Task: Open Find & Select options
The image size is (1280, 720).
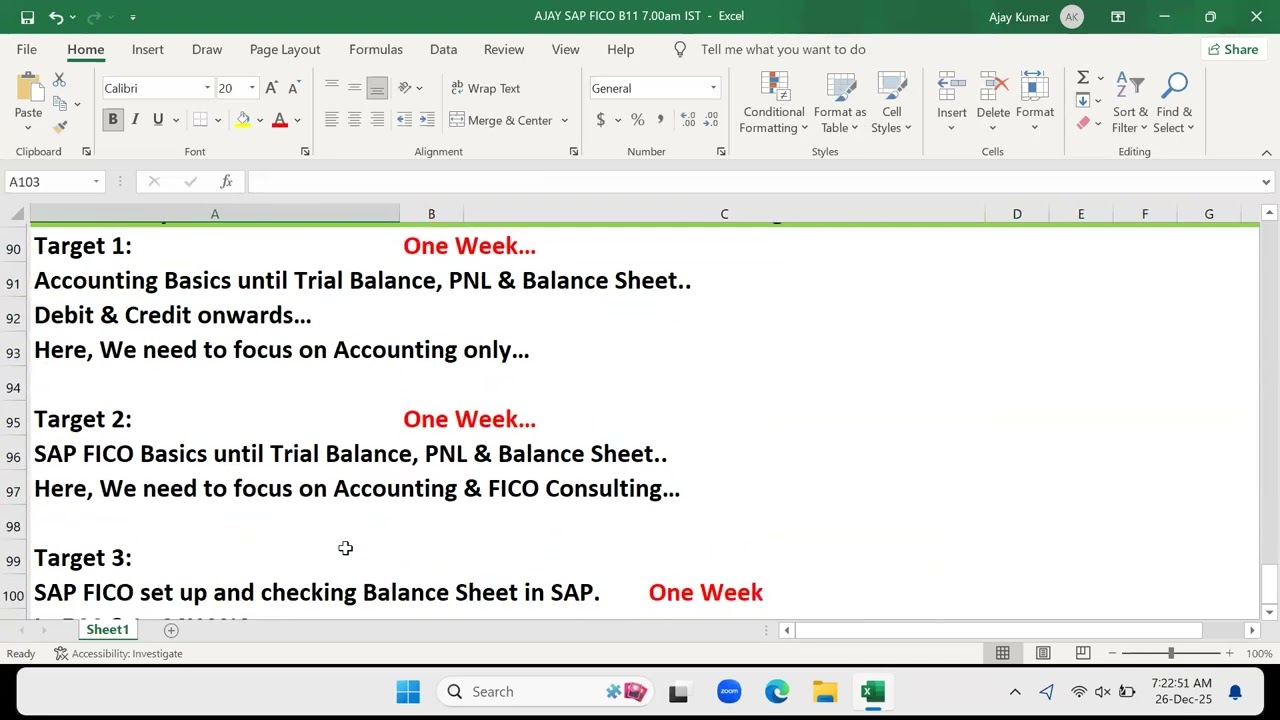Action: pyautogui.click(x=1174, y=103)
